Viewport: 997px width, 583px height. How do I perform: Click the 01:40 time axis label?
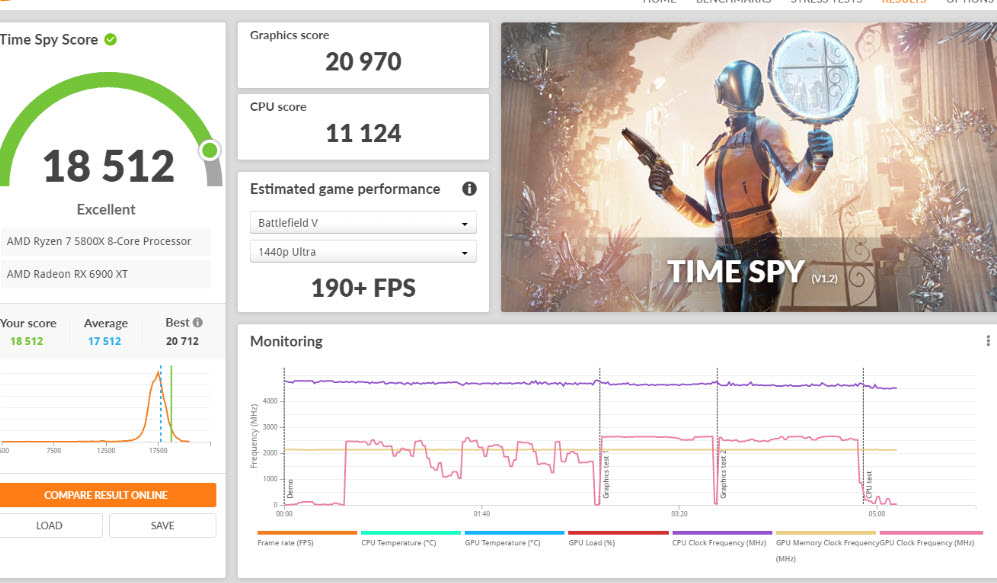(x=481, y=514)
